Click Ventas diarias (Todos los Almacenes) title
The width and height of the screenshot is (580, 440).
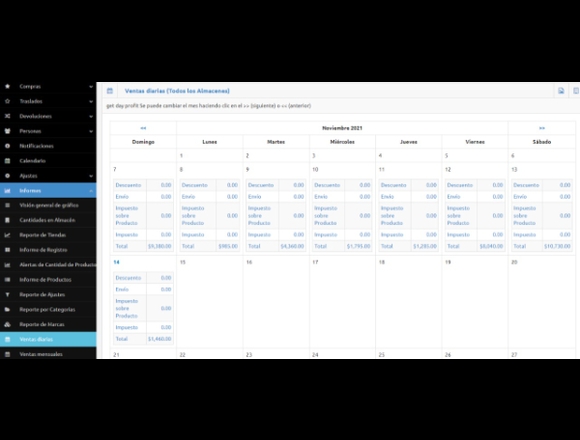point(177,91)
